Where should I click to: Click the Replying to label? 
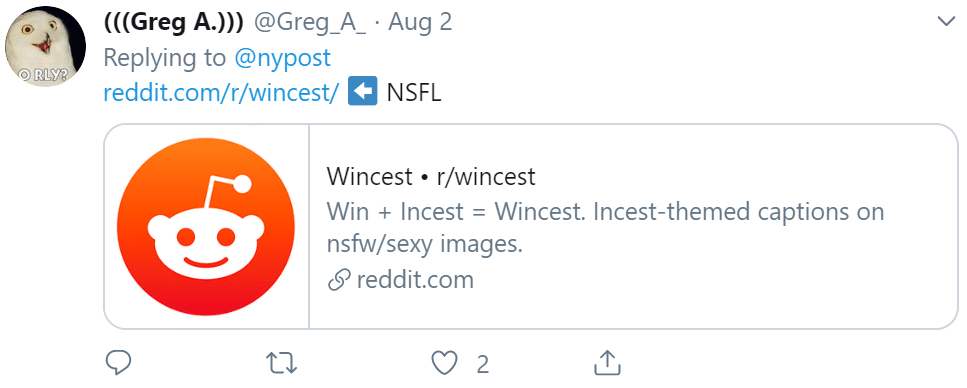165,58
